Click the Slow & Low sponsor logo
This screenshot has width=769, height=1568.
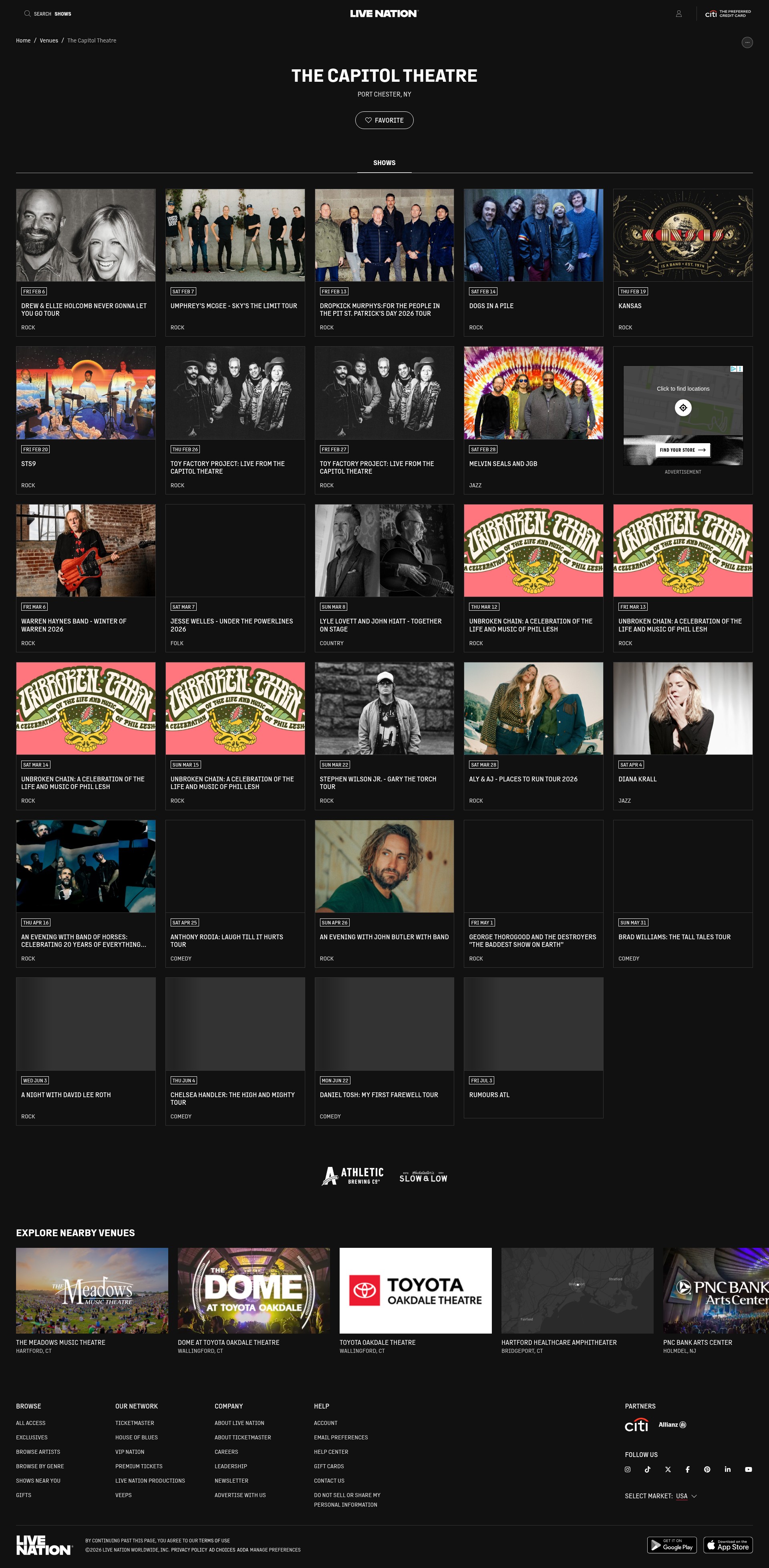coord(423,1177)
